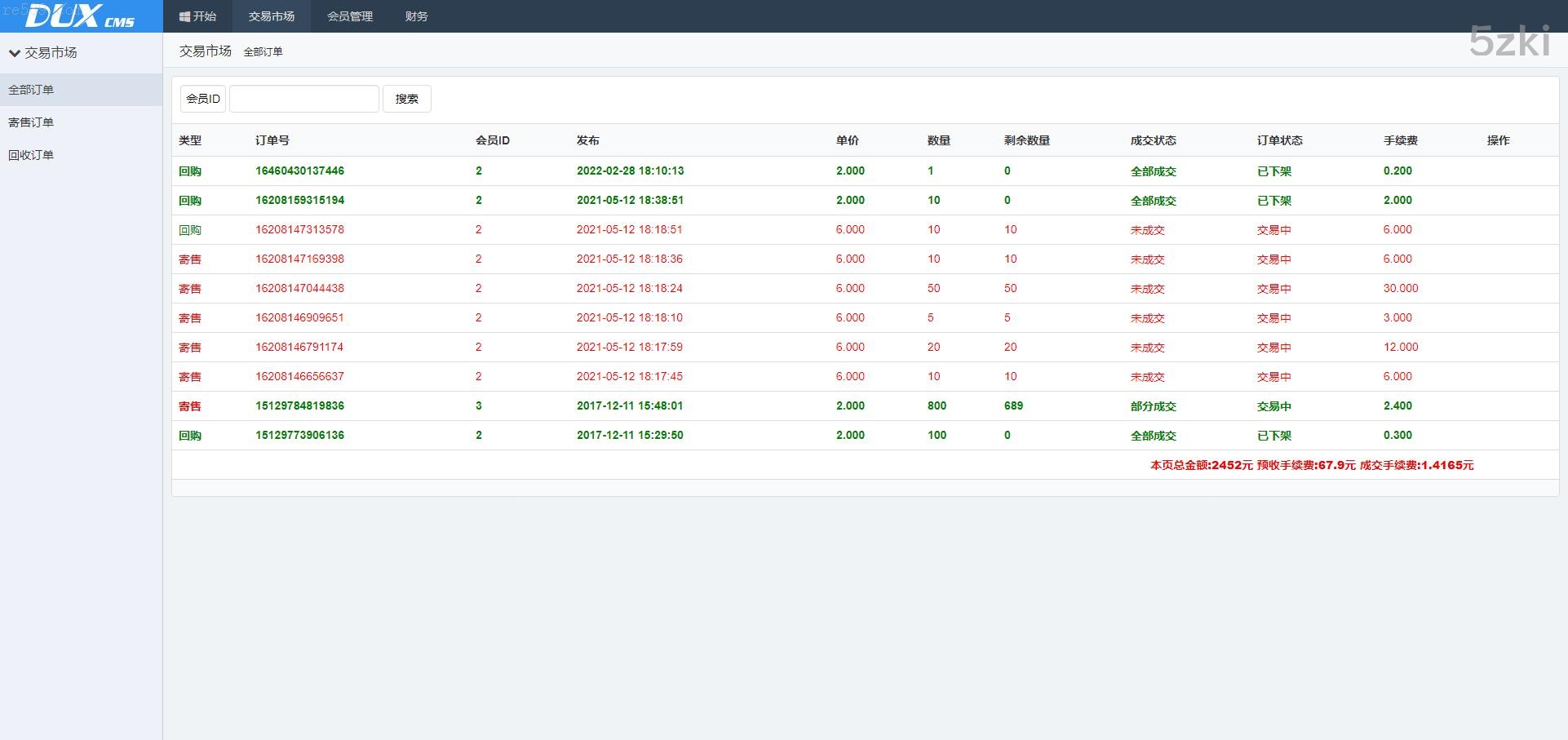Click the 操作 column header
The height and width of the screenshot is (740, 1568).
[x=1498, y=140]
